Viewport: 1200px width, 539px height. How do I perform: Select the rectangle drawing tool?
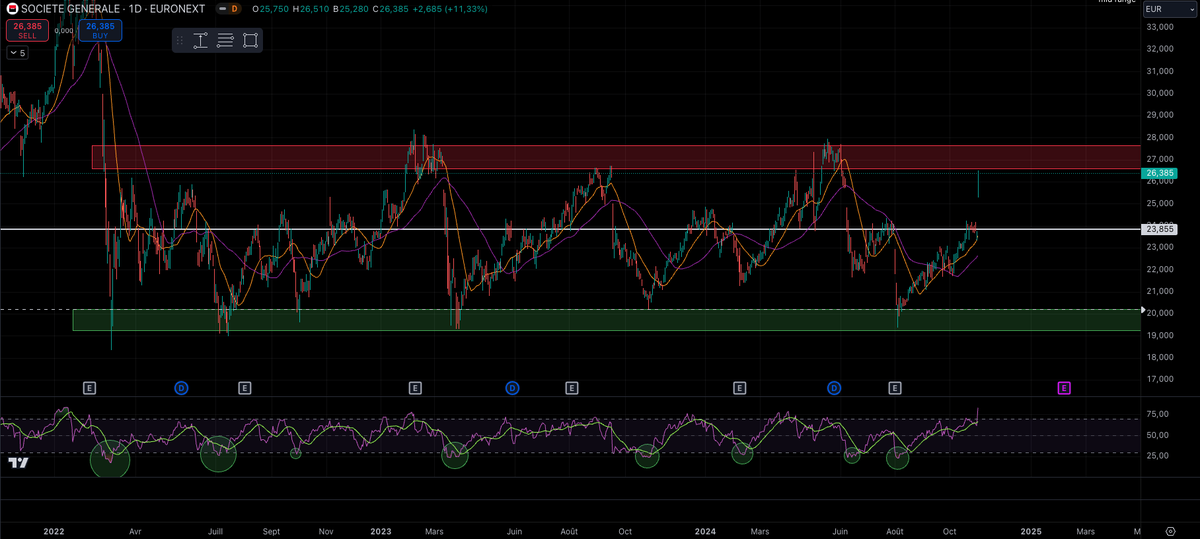pyautogui.click(x=250, y=40)
